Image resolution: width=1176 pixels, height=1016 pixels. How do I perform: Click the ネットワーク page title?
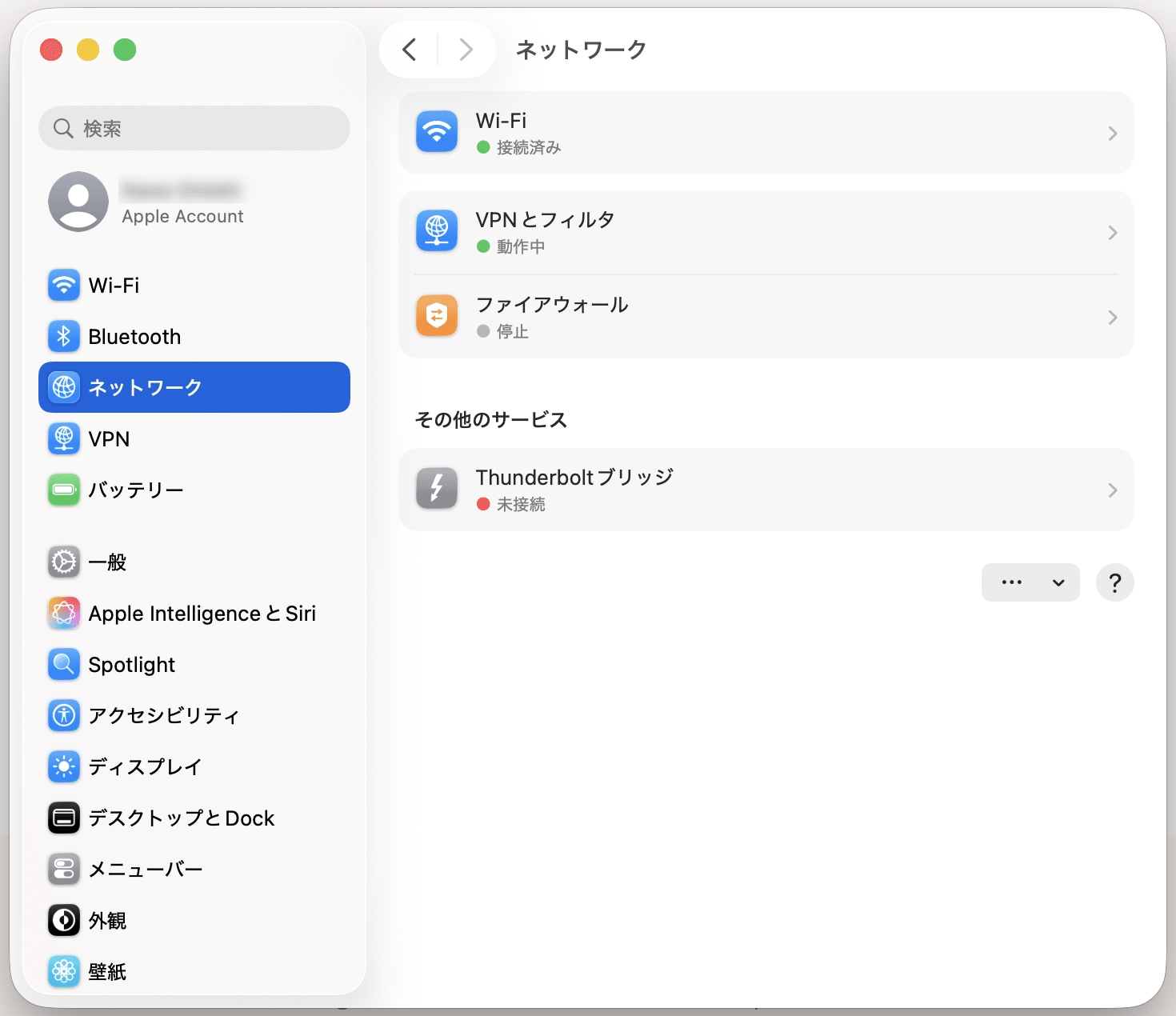(581, 50)
